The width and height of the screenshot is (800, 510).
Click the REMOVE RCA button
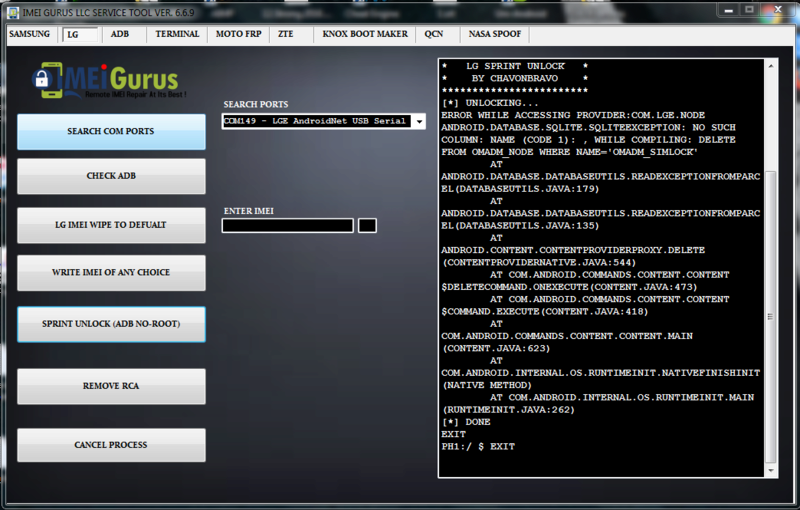[111, 386]
